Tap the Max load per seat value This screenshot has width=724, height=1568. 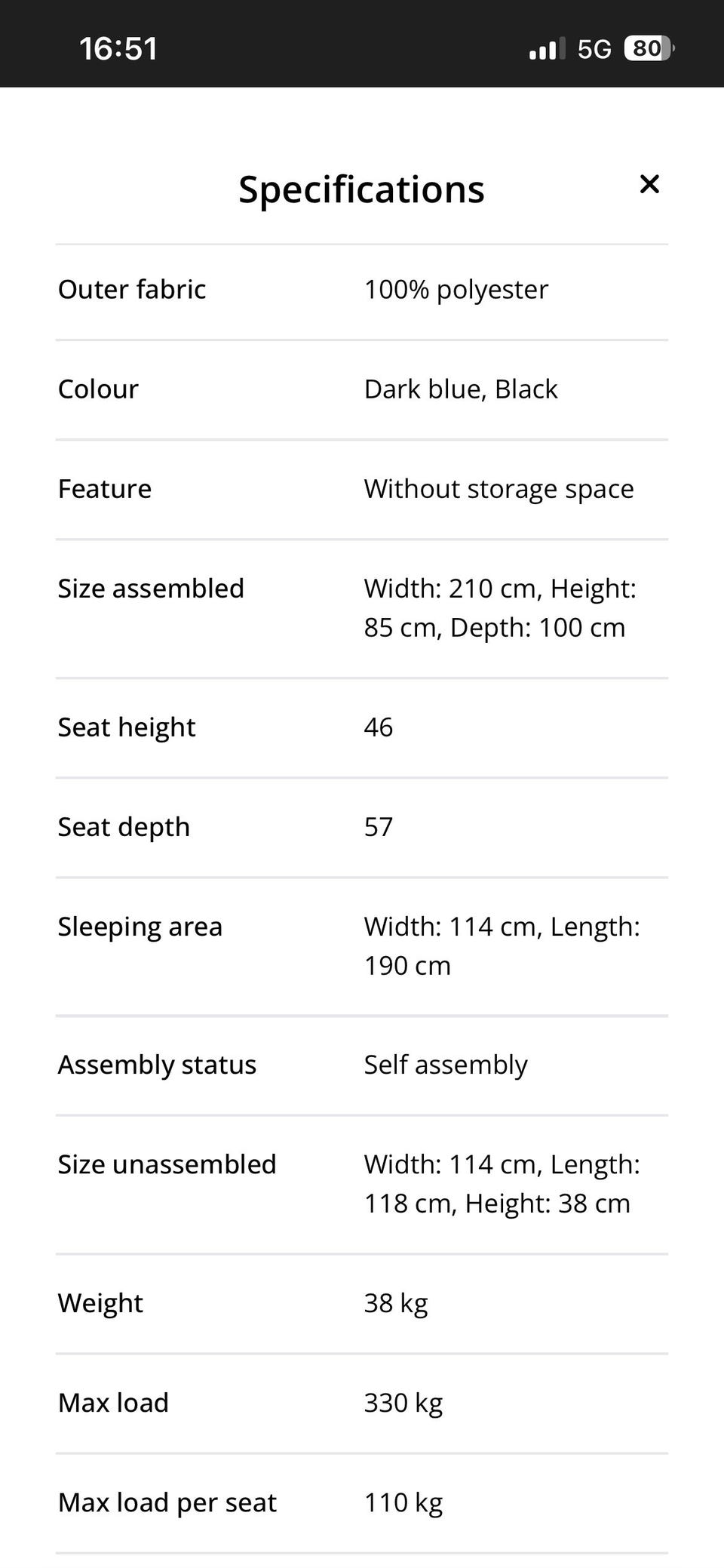pyautogui.click(x=403, y=1502)
